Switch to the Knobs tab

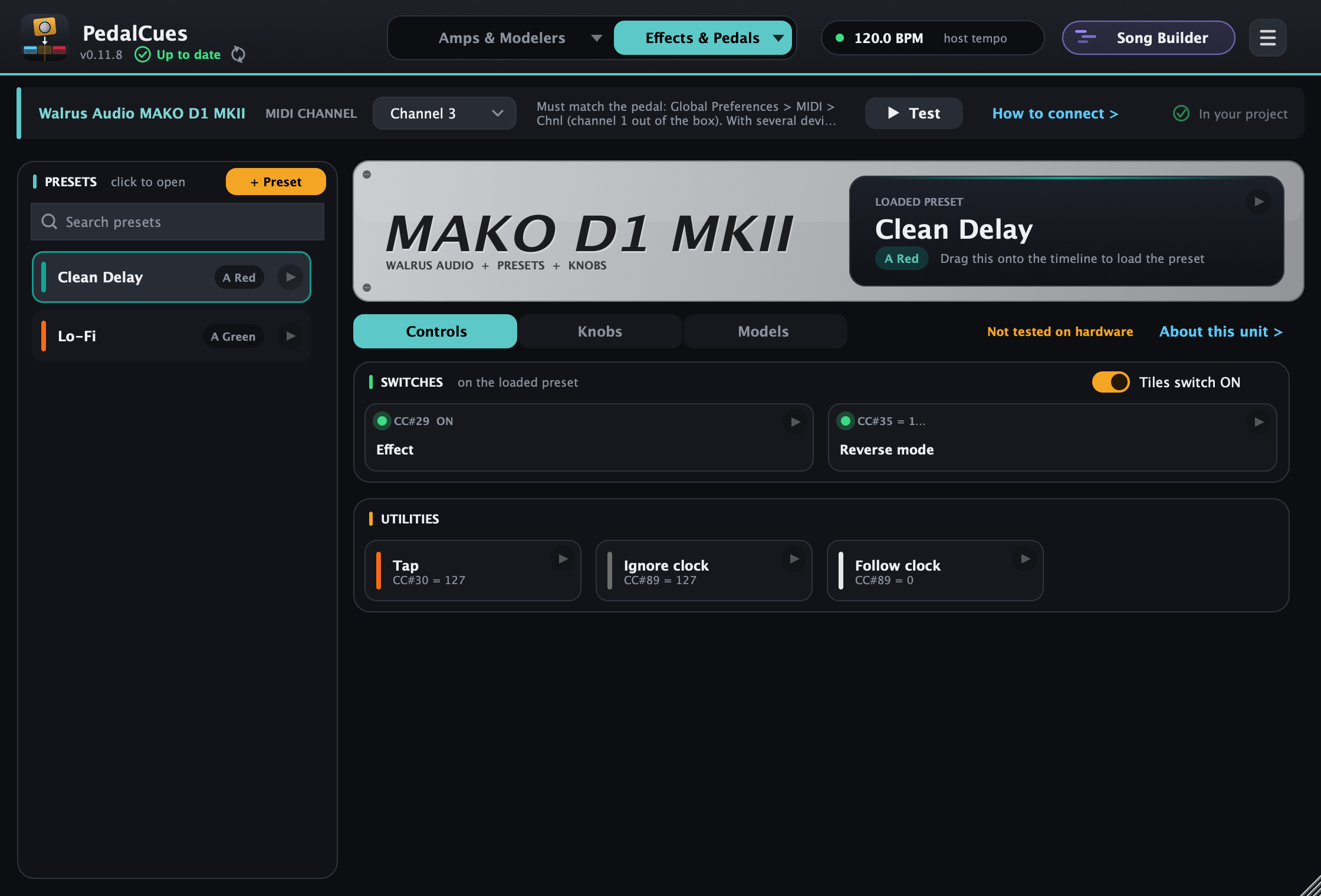(x=600, y=331)
